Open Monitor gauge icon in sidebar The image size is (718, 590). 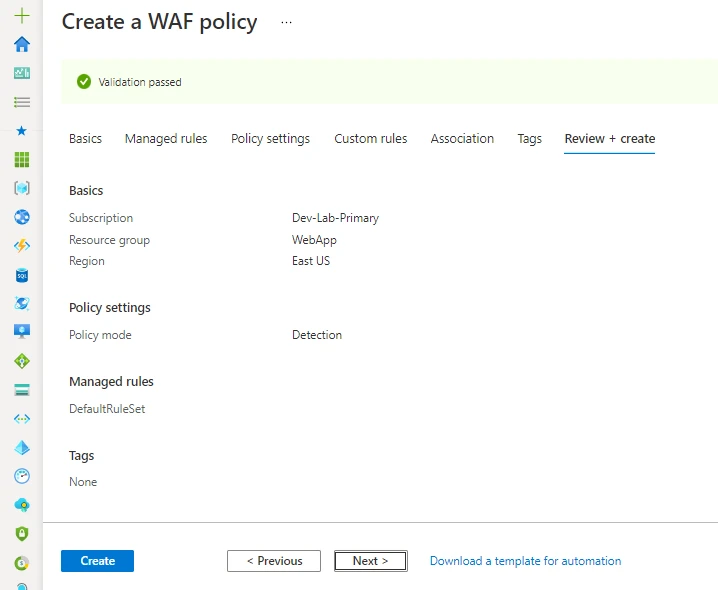[x=22, y=476]
